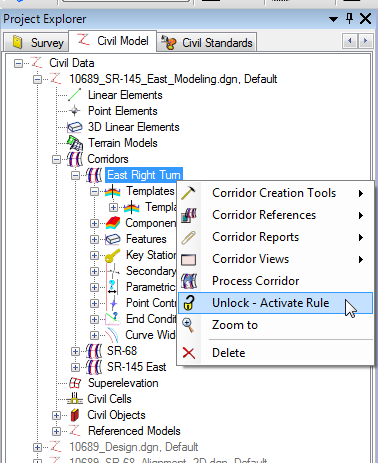Switch to the Civil Standards tab

207,43
